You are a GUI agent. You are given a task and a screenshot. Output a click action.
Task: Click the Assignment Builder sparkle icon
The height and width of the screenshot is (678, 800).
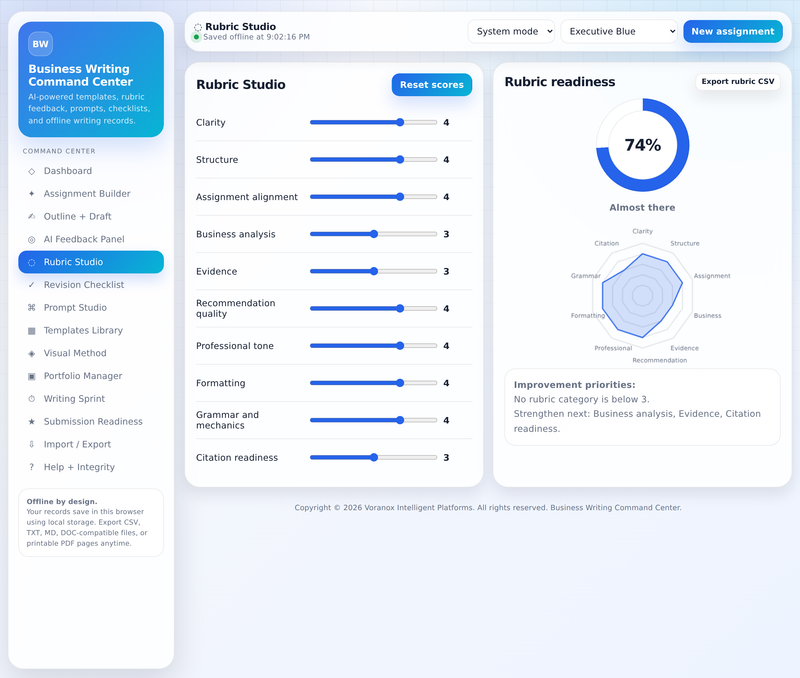click(32, 194)
